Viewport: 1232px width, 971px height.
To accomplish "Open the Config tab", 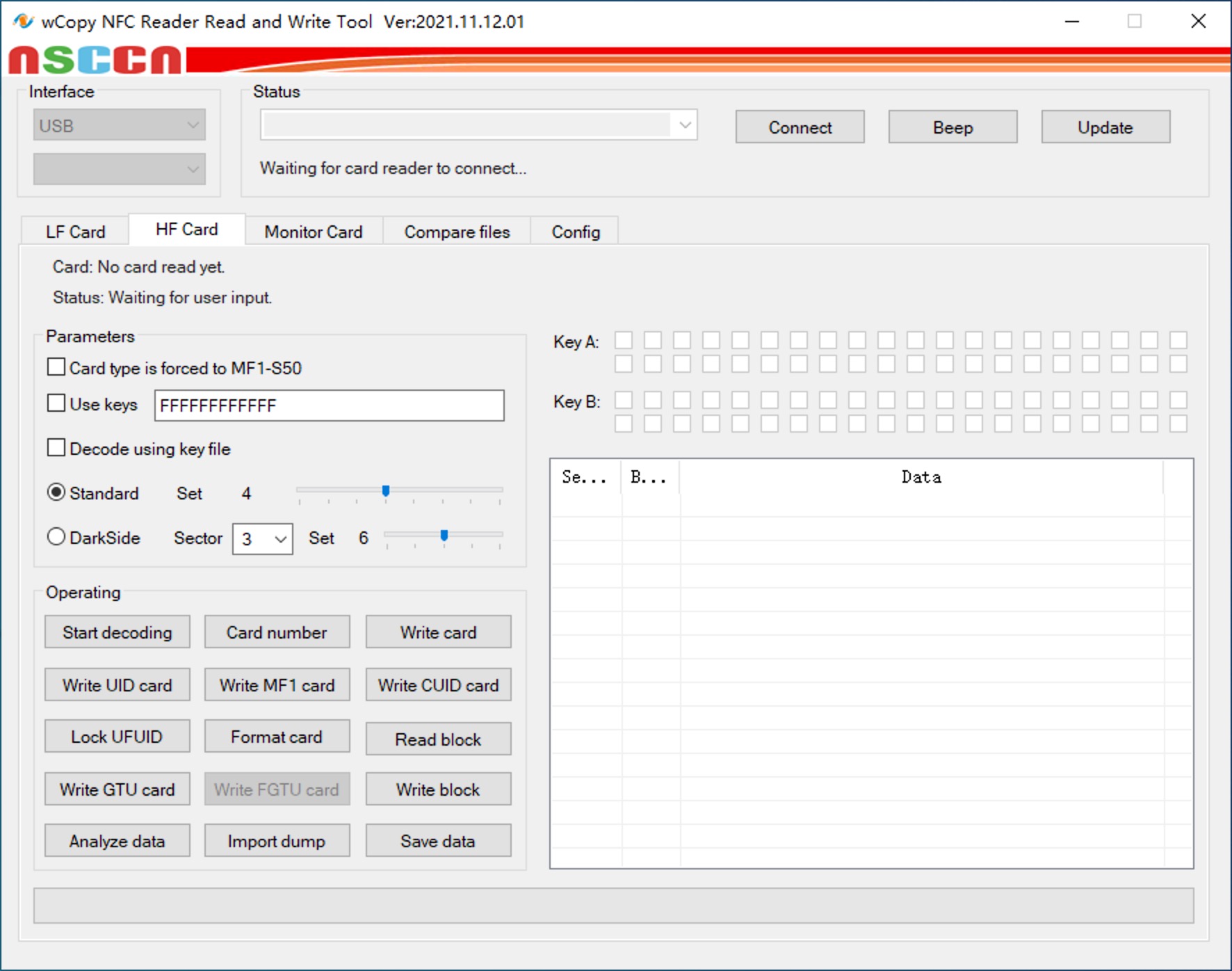I will (575, 232).
